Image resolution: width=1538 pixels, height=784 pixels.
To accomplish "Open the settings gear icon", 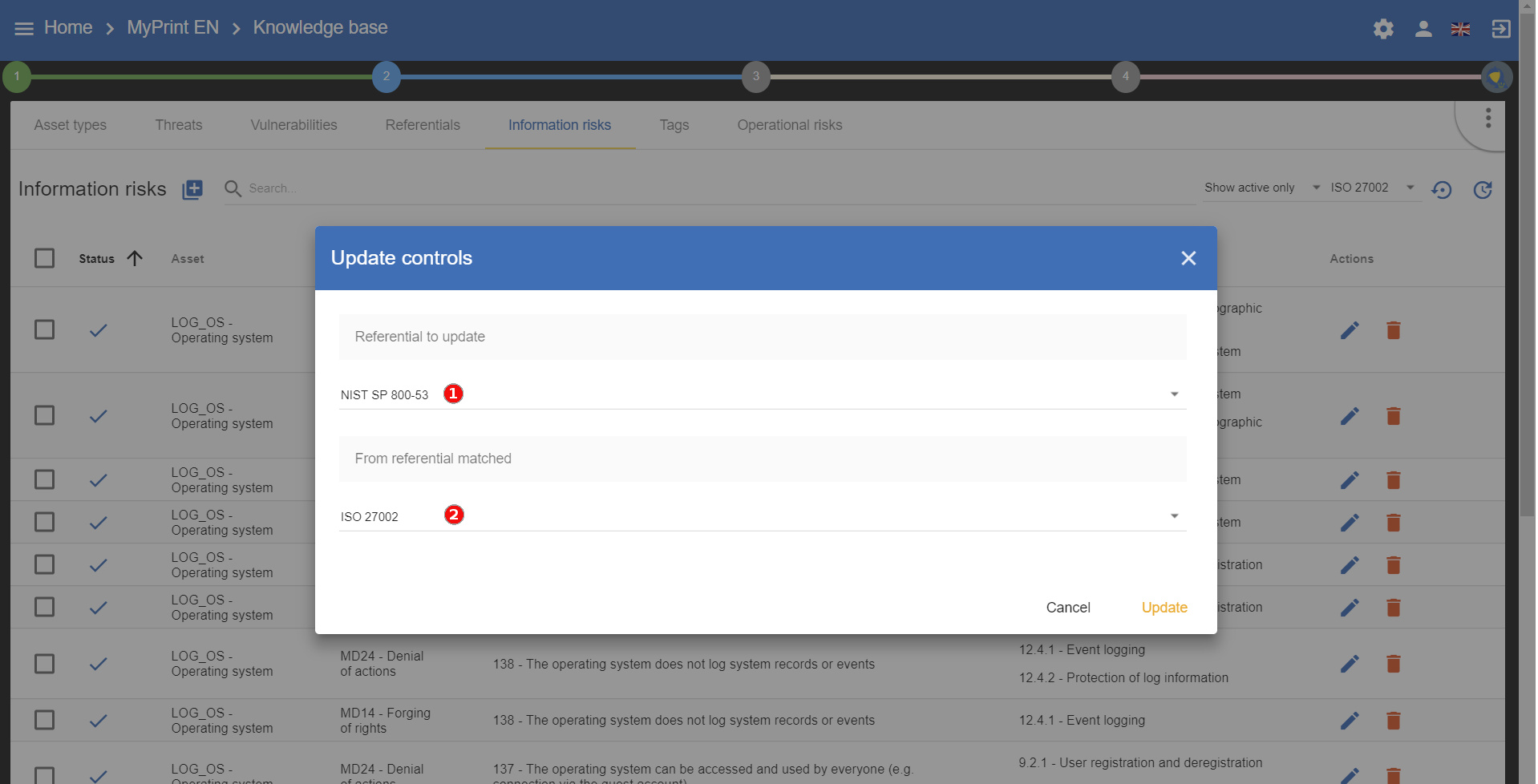I will point(1383,30).
